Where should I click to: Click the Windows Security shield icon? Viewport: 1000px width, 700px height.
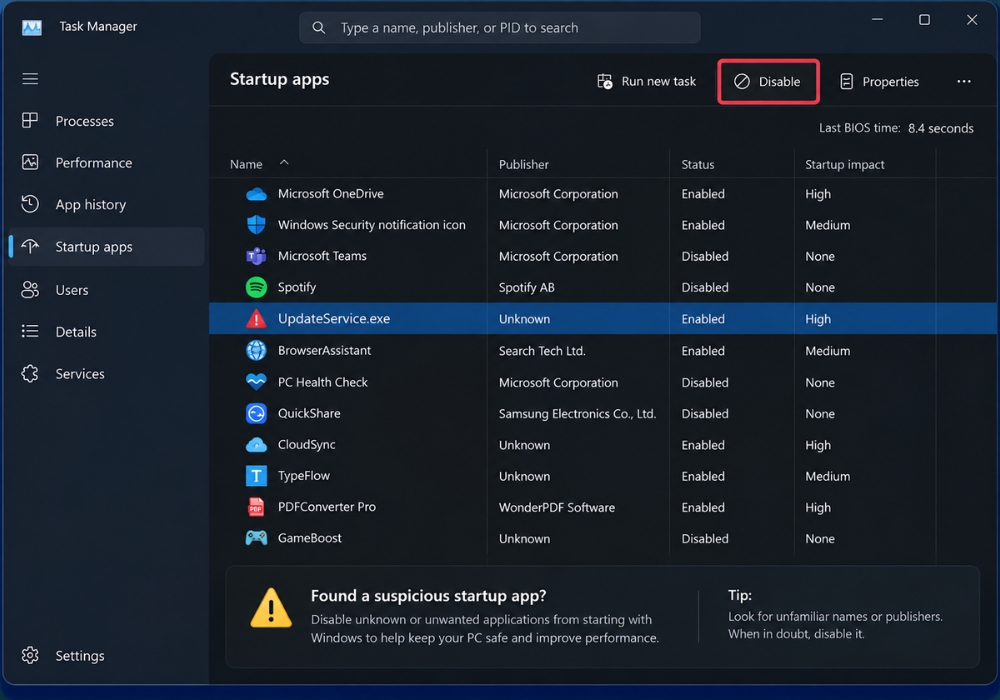coord(256,224)
